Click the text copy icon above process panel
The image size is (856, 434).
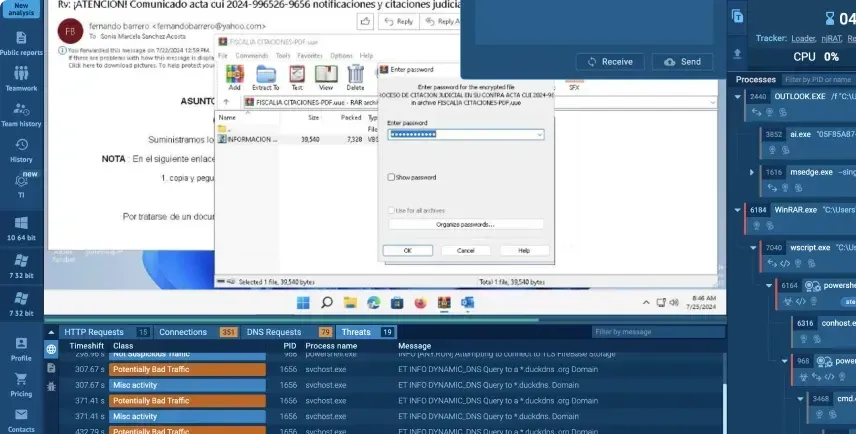pos(737,16)
